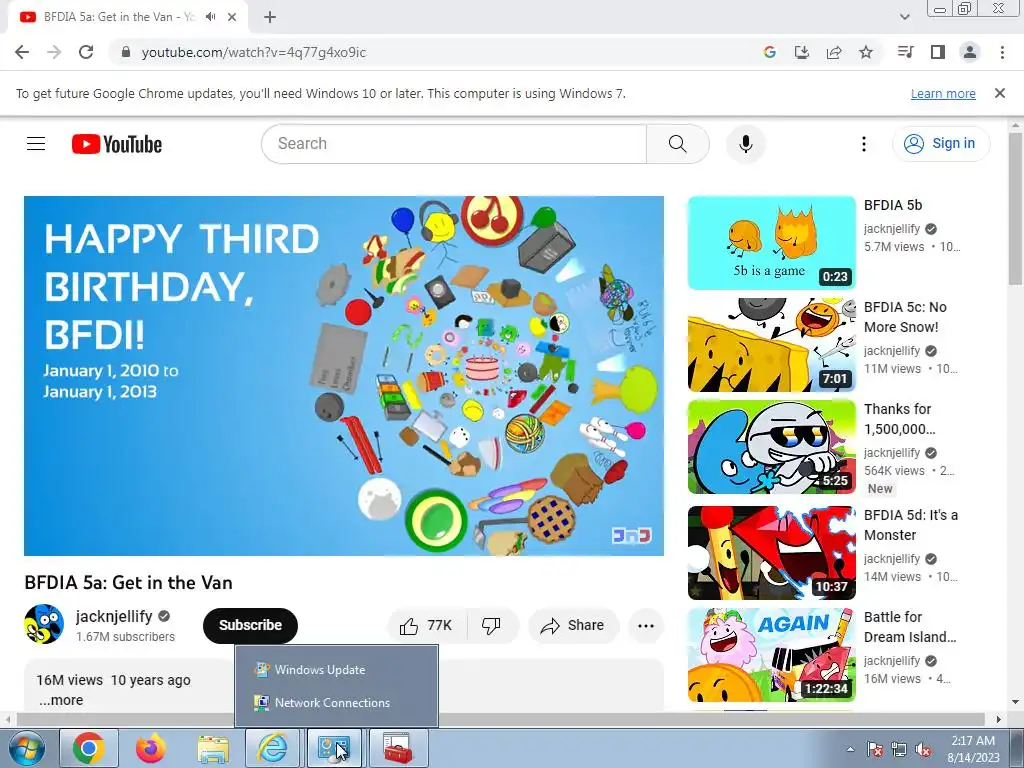The width and height of the screenshot is (1024, 768).
Task: Share the video
Action: pos(573,626)
